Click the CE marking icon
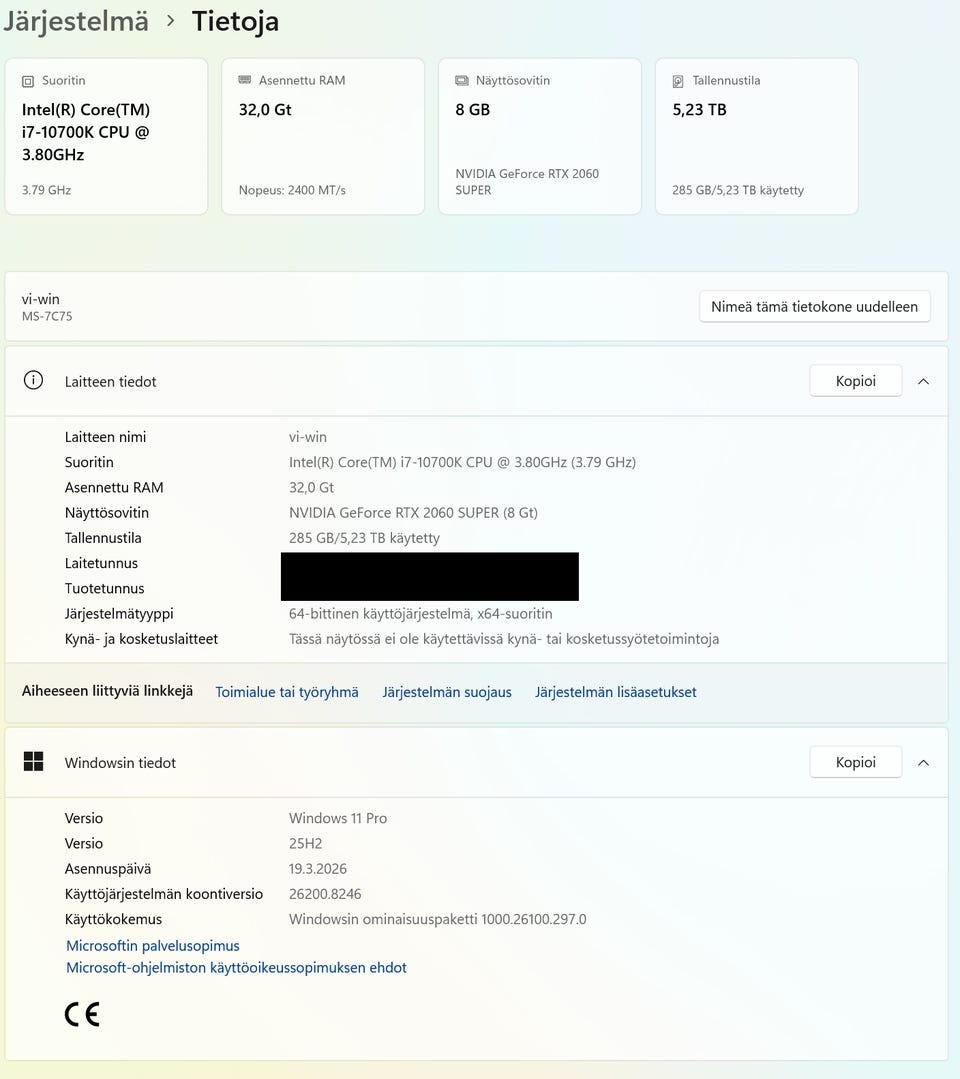The image size is (960, 1079). pos(82,1014)
